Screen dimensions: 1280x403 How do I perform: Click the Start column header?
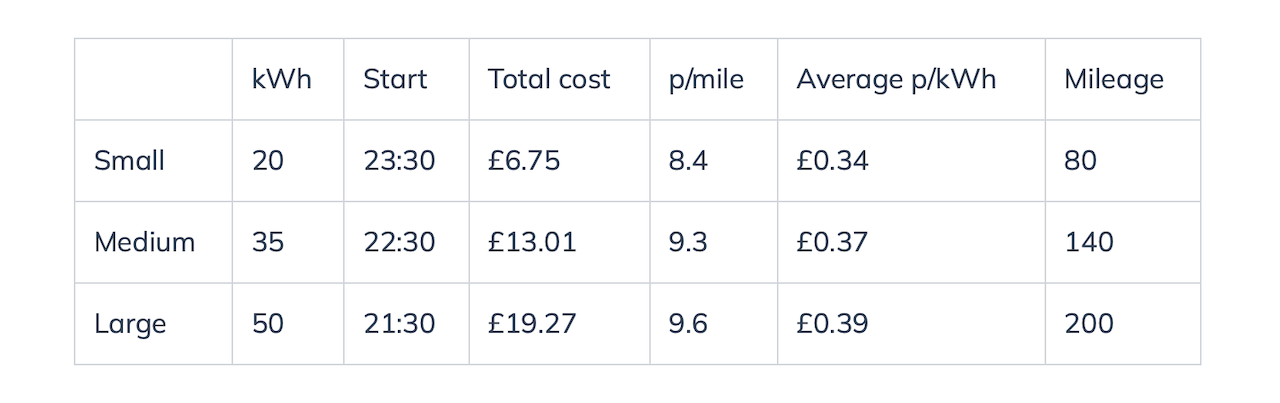click(x=395, y=80)
